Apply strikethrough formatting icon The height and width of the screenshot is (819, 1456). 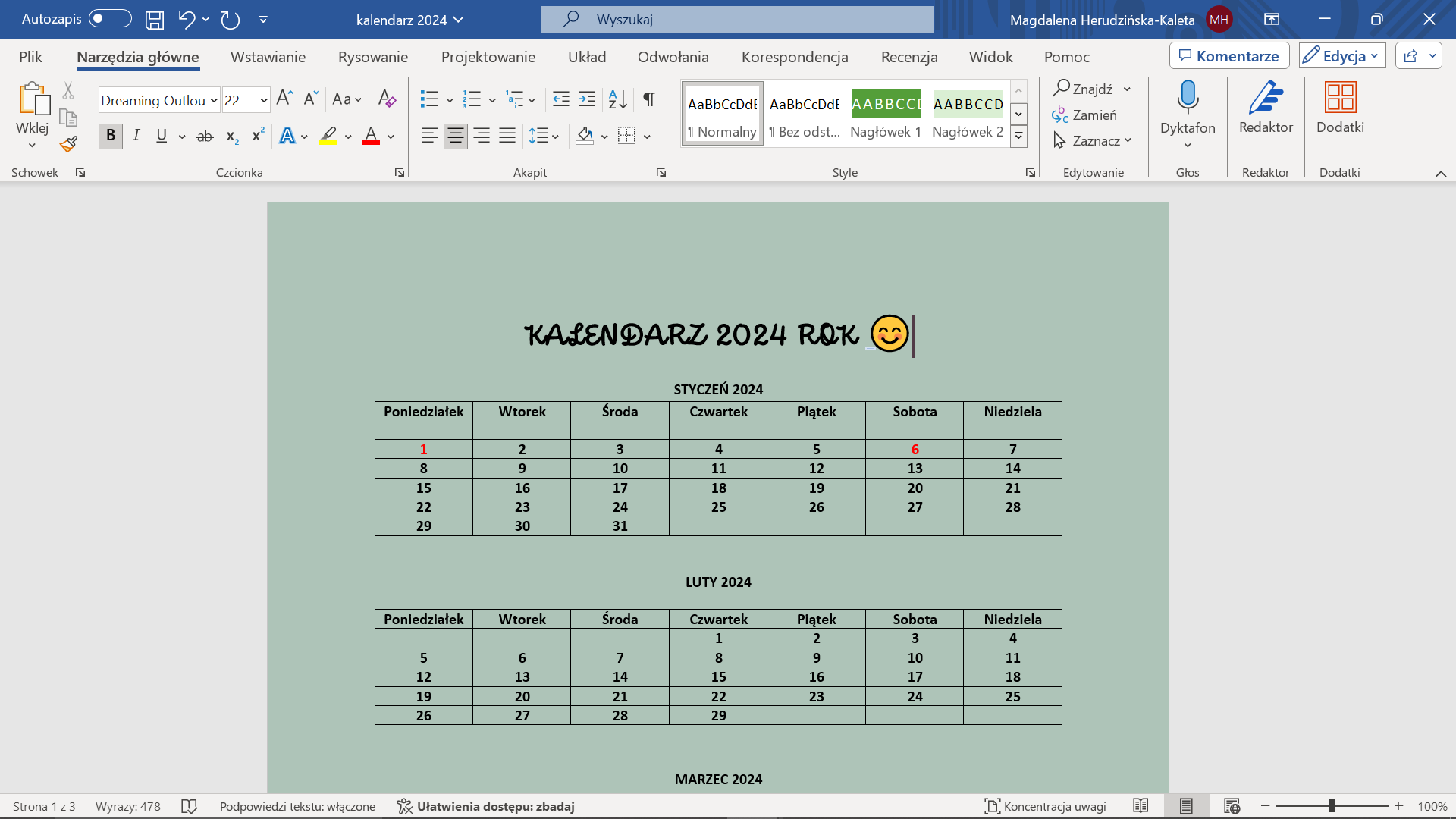point(205,136)
